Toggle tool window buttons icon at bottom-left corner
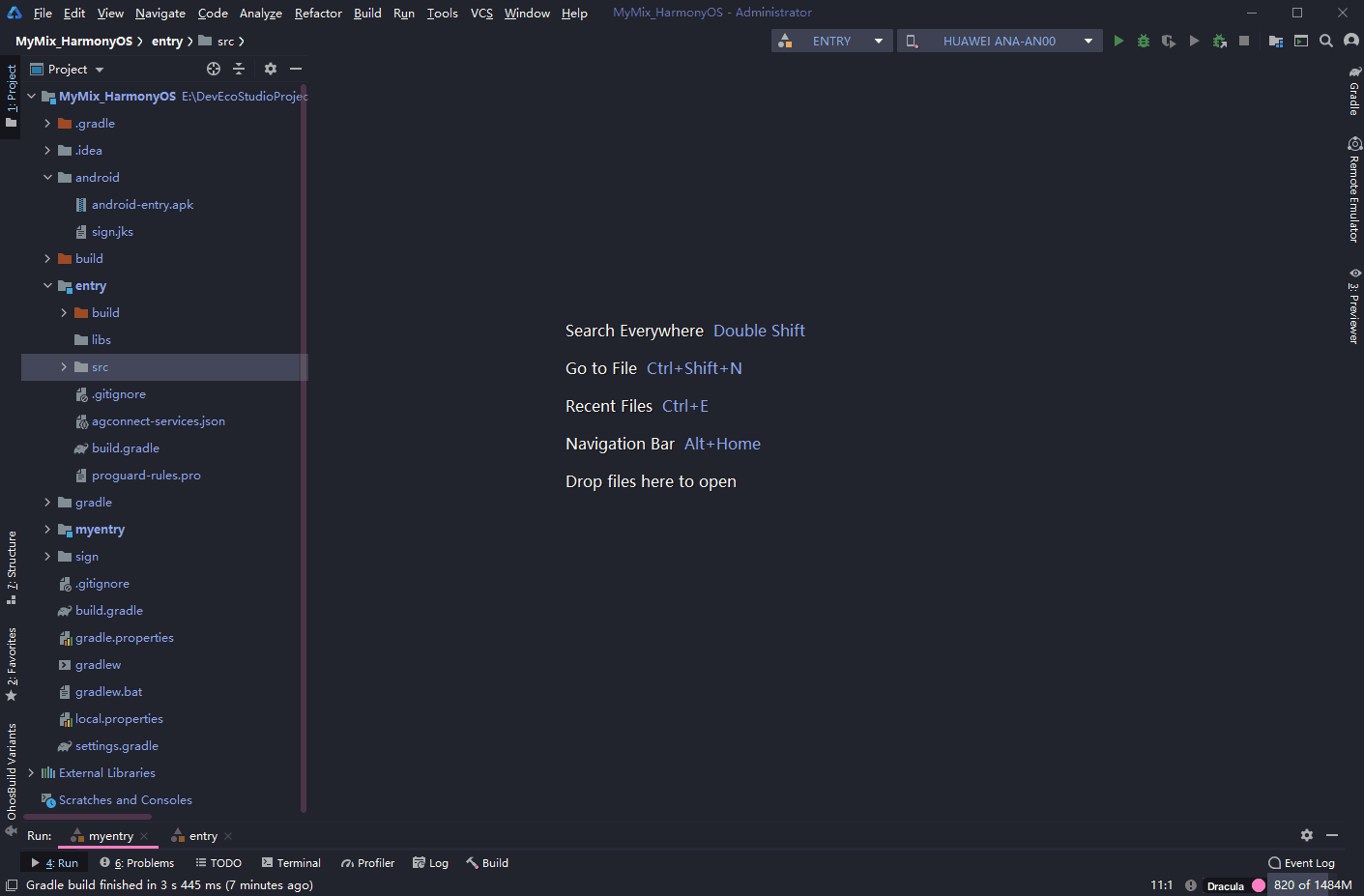Viewport: 1364px width, 896px height. pos(12,885)
